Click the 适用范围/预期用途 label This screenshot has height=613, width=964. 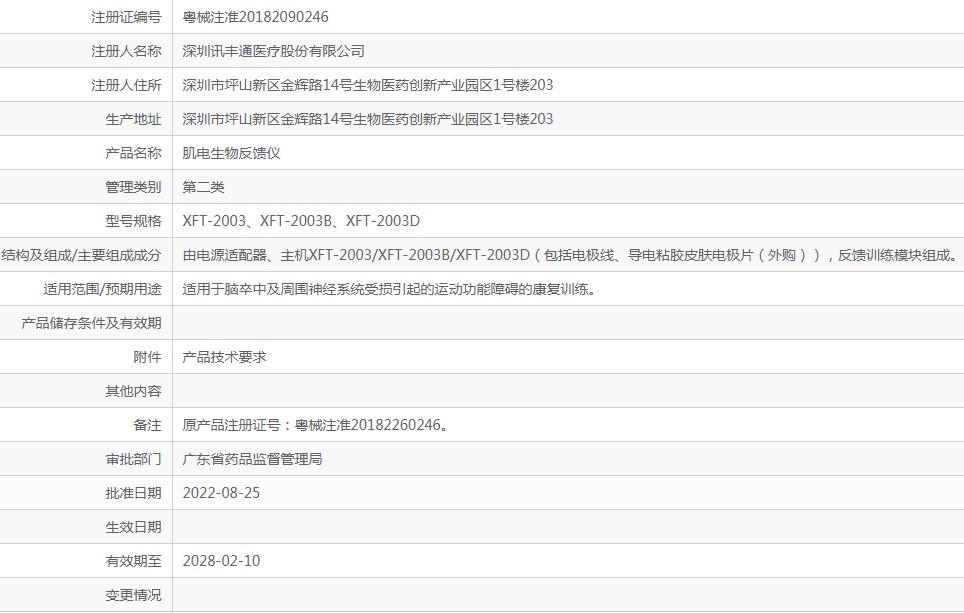102,289
